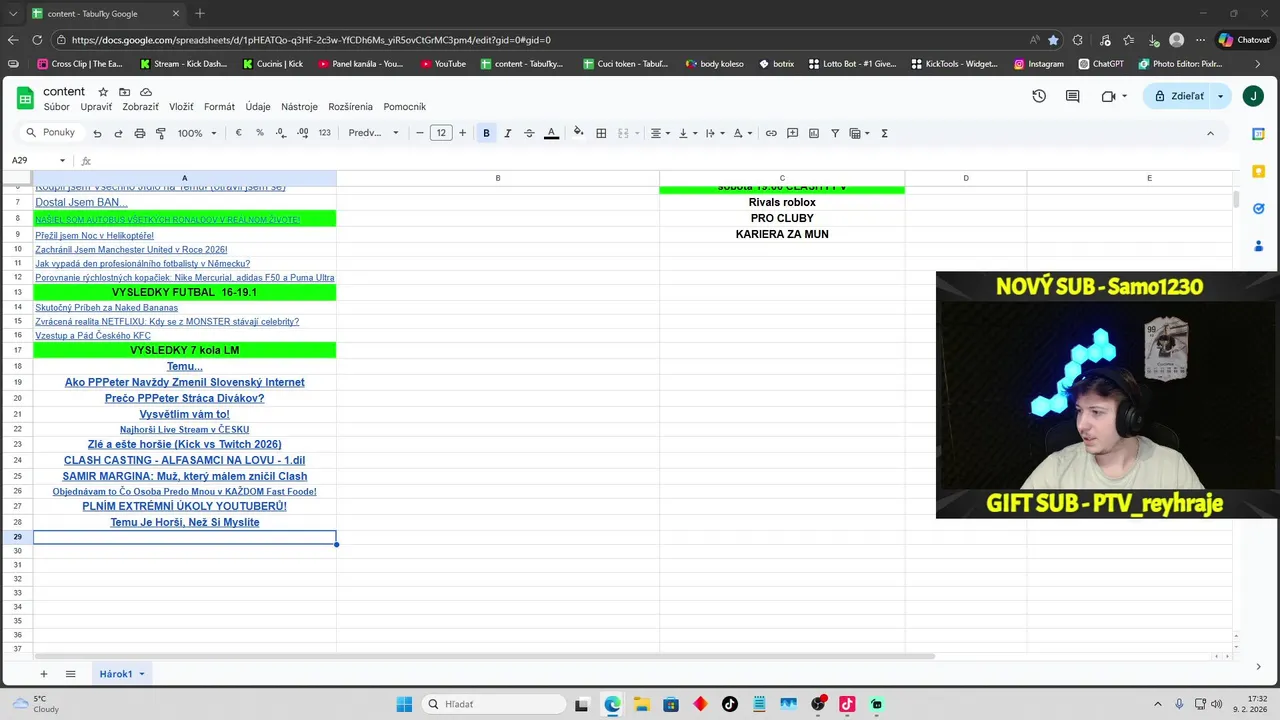Screen dimensions: 1280x720
Task: Open the Formát menu
Action: 219,107
